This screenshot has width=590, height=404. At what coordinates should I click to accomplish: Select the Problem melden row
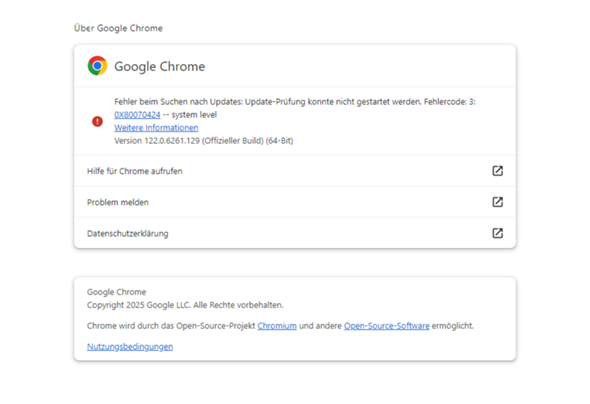coord(295,202)
